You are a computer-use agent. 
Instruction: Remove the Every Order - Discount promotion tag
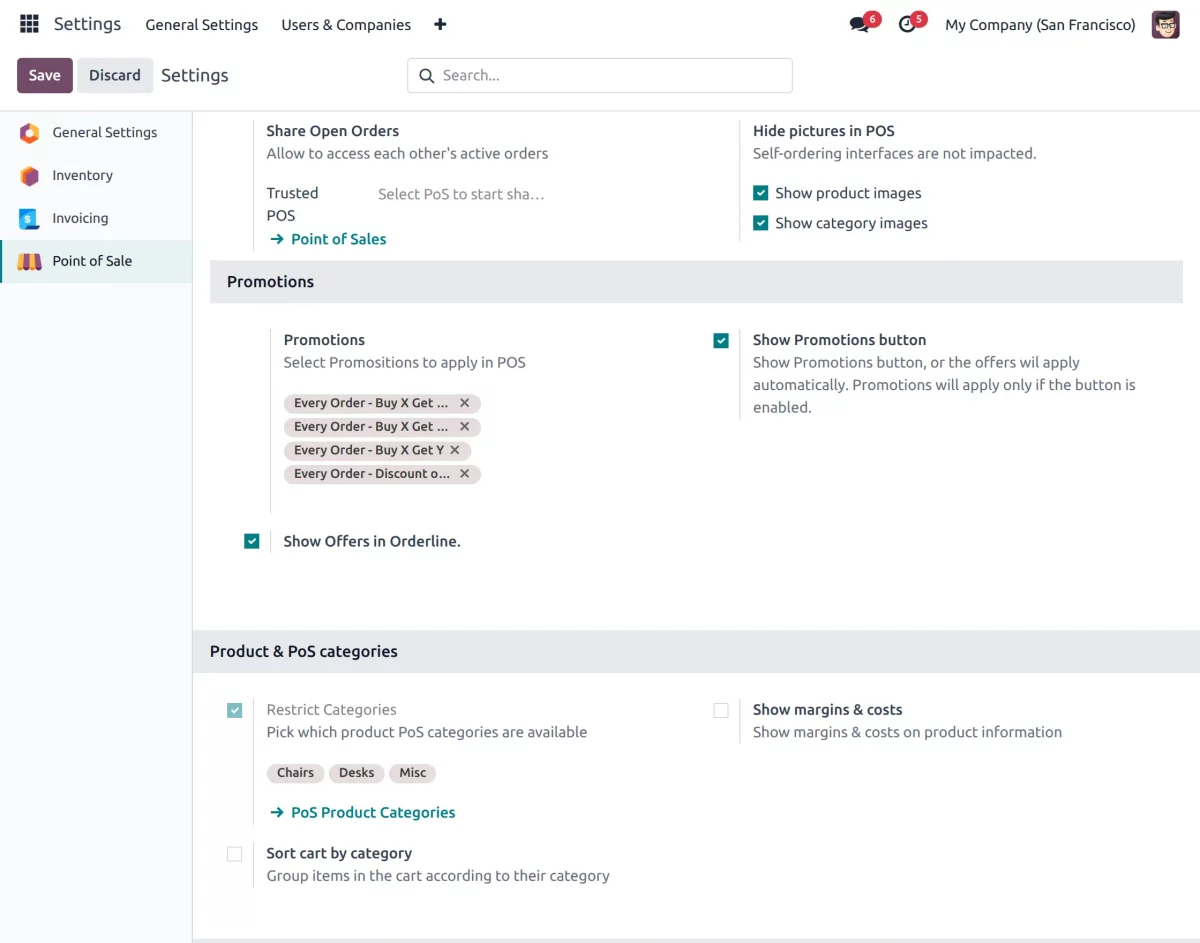[x=465, y=474]
